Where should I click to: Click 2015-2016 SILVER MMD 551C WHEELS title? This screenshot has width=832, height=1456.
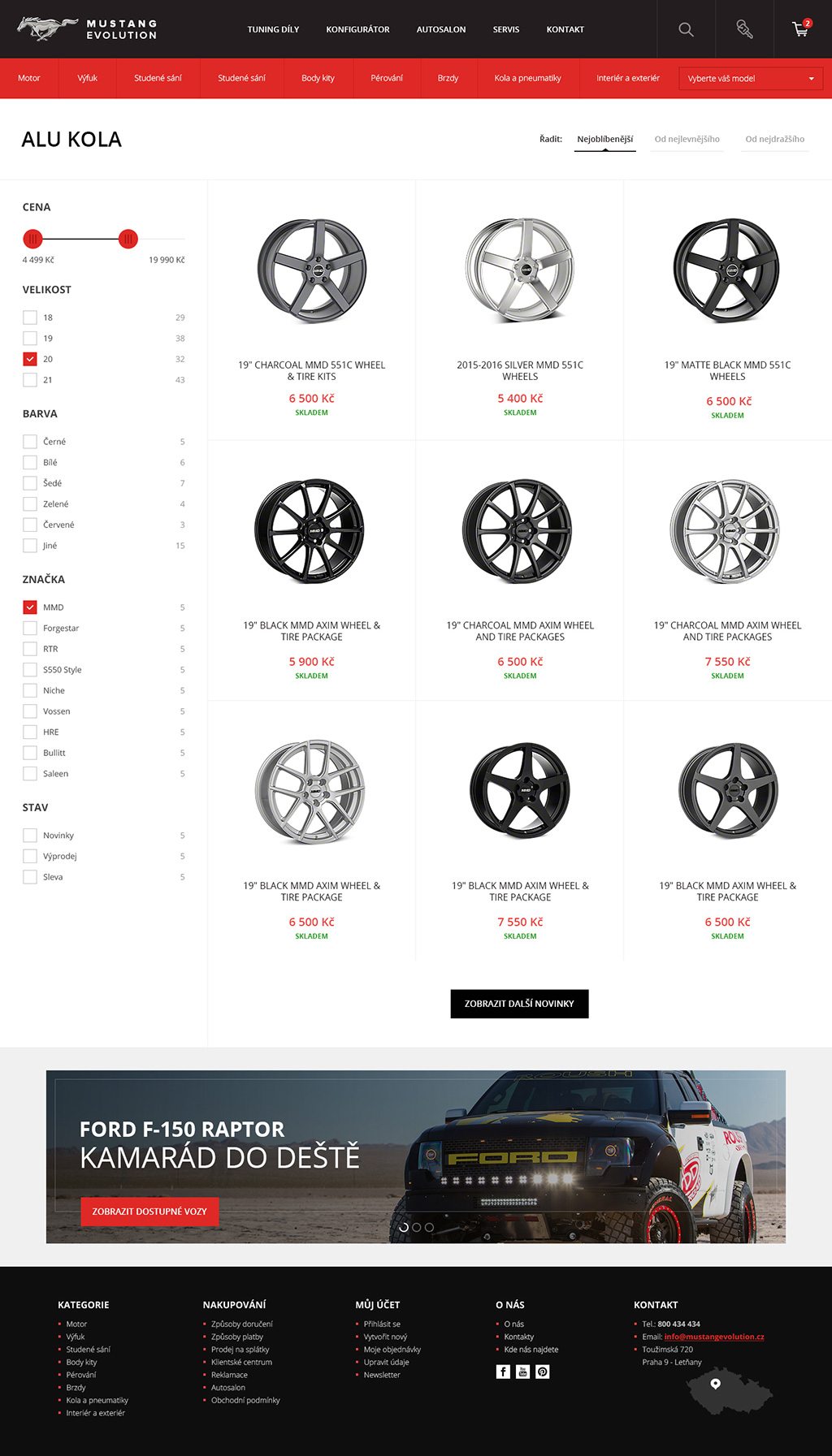click(520, 370)
